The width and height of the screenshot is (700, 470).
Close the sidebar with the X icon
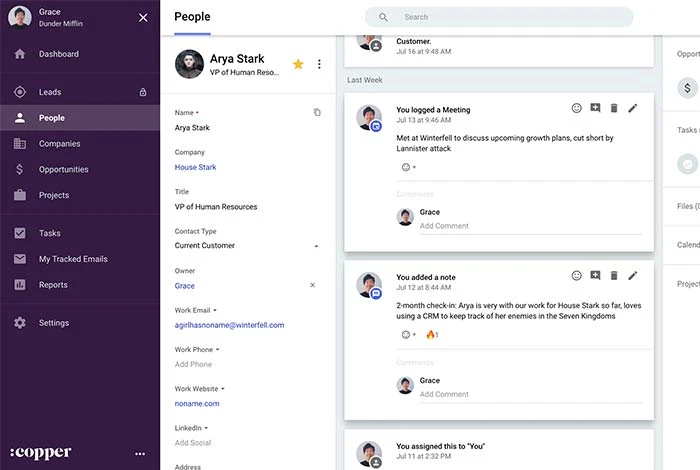[143, 17]
